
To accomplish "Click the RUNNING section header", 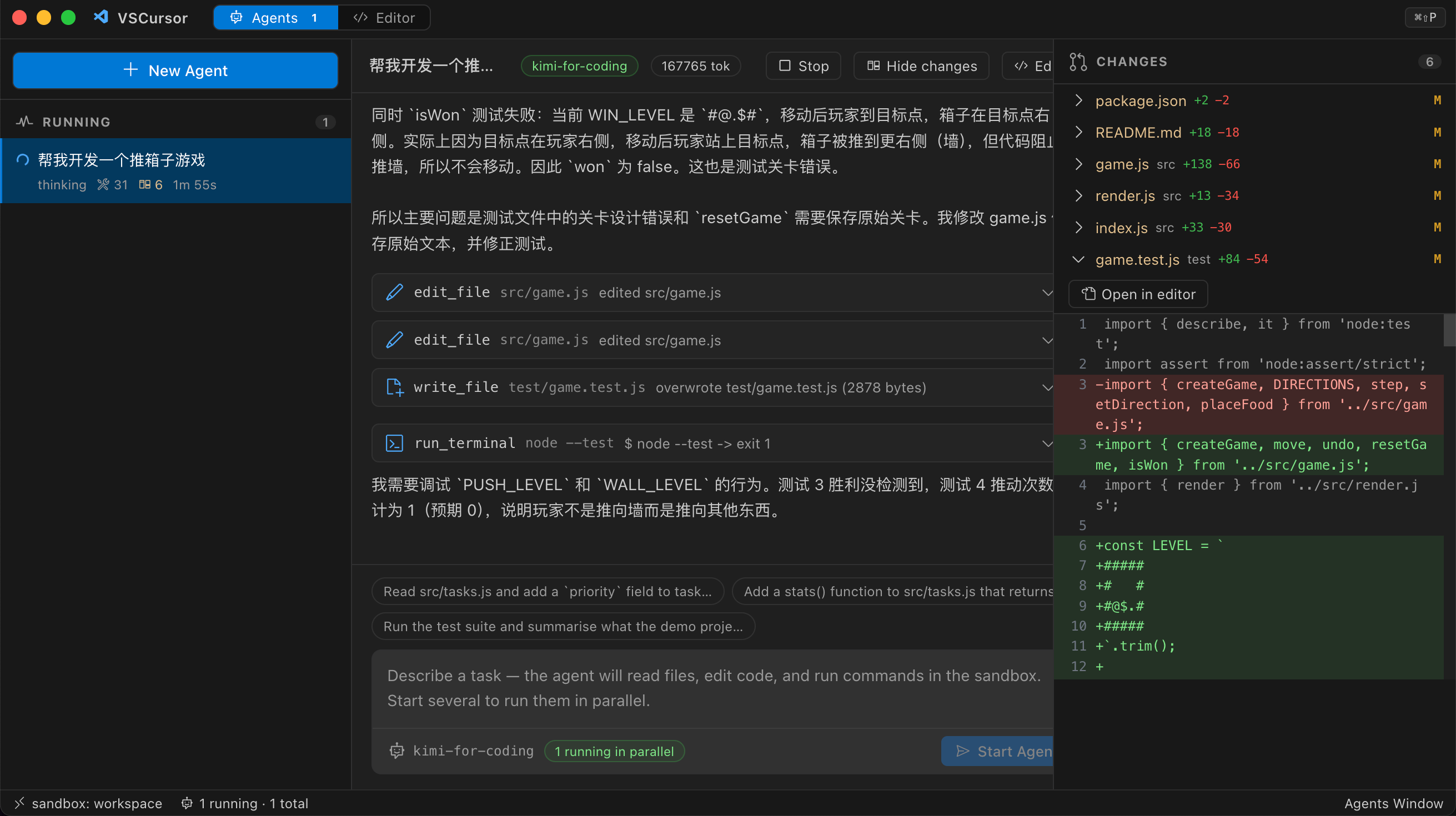I will point(176,122).
